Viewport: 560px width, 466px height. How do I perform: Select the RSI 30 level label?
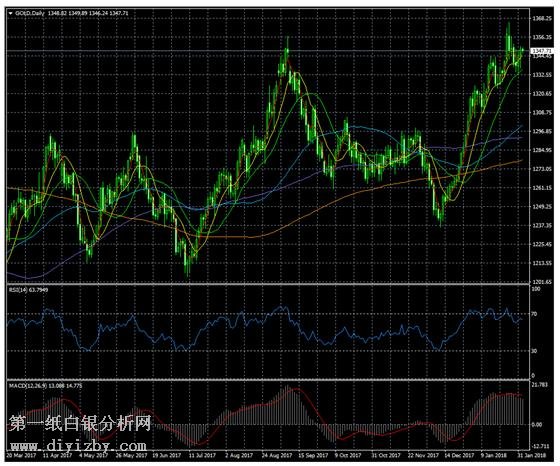point(534,351)
